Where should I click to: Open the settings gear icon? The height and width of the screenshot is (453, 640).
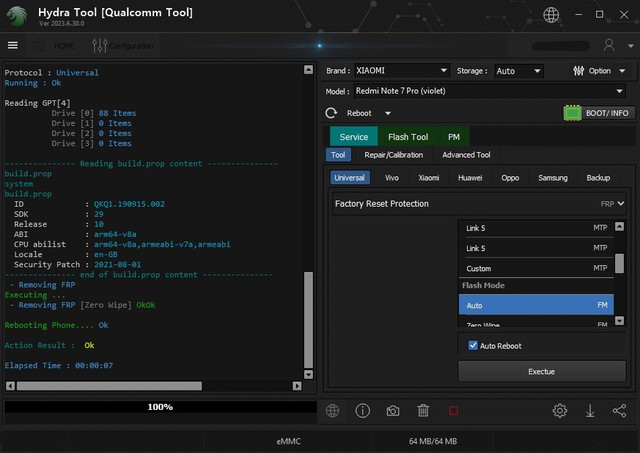560,410
